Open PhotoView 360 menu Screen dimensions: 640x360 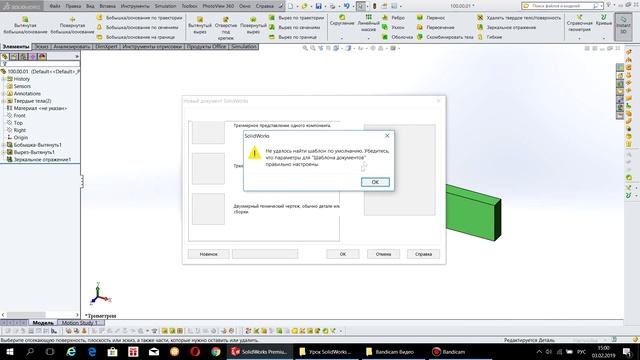[x=218, y=6]
